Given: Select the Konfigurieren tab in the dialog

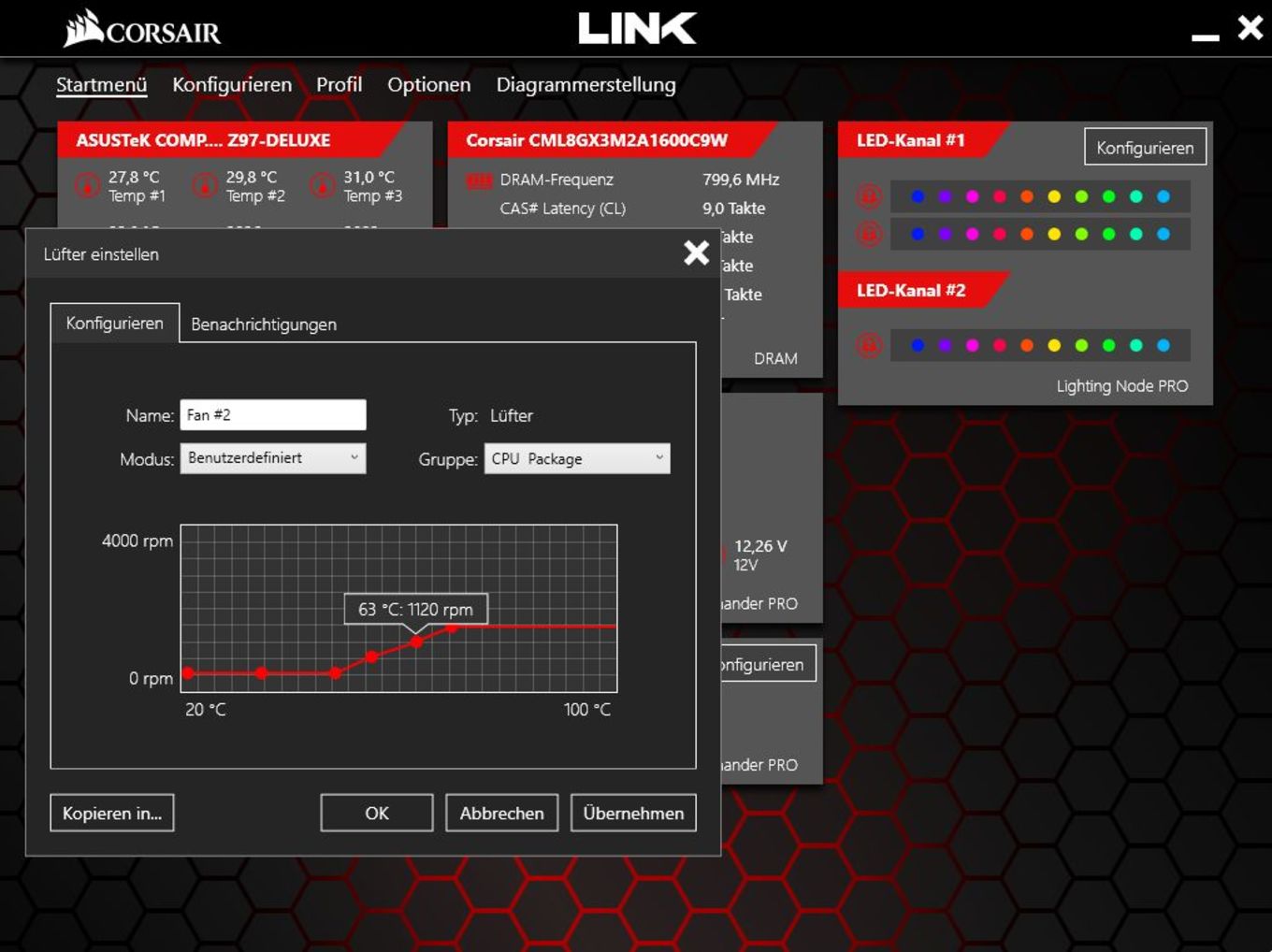Looking at the screenshot, I should (x=114, y=323).
